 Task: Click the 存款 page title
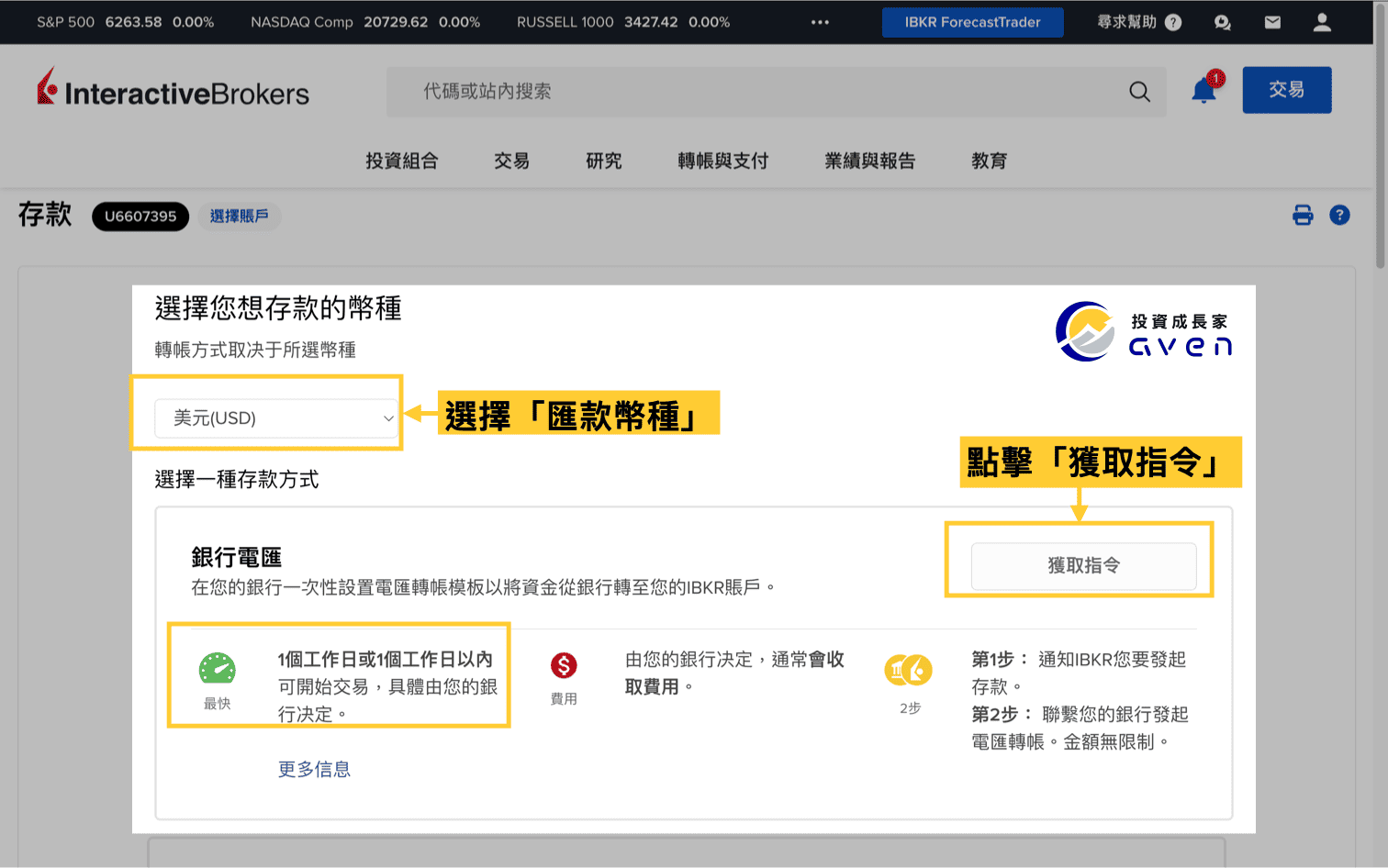point(45,215)
